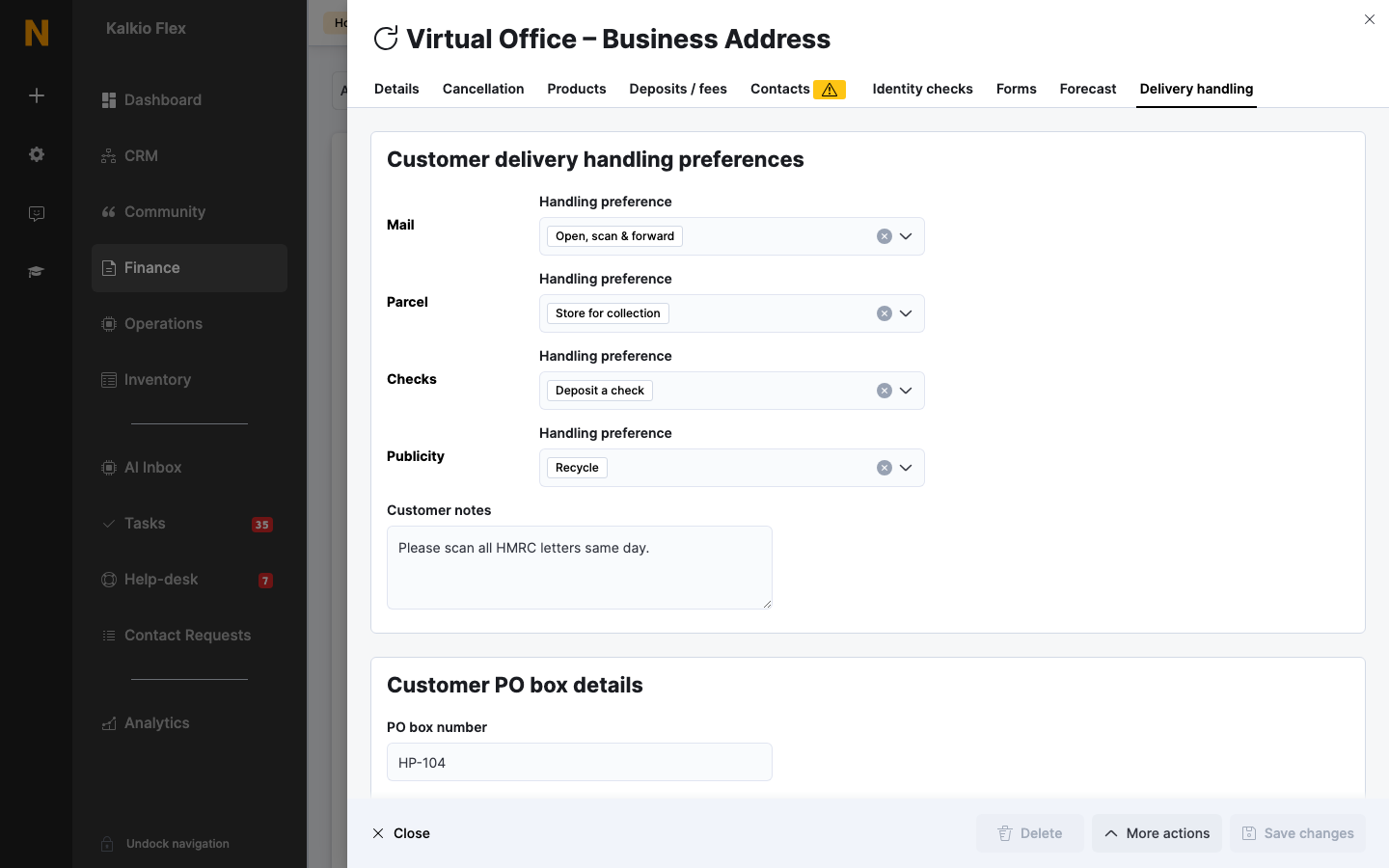Open Help-desk in the sidebar

point(189,580)
